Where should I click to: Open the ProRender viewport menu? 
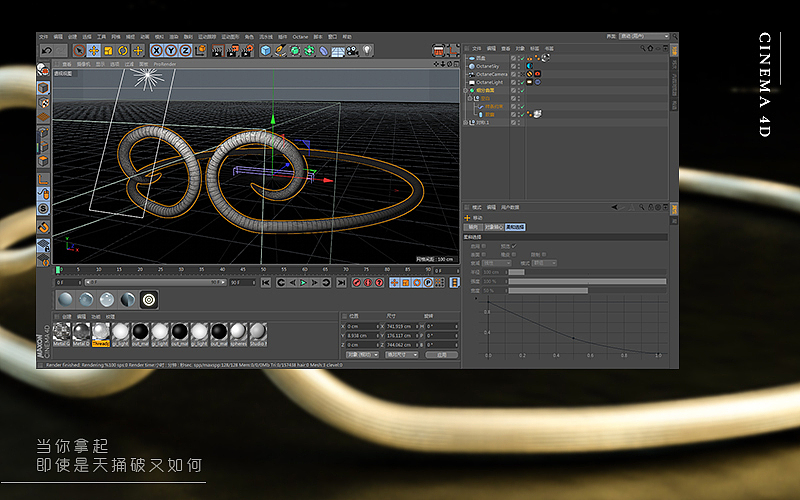coord(165,64)
